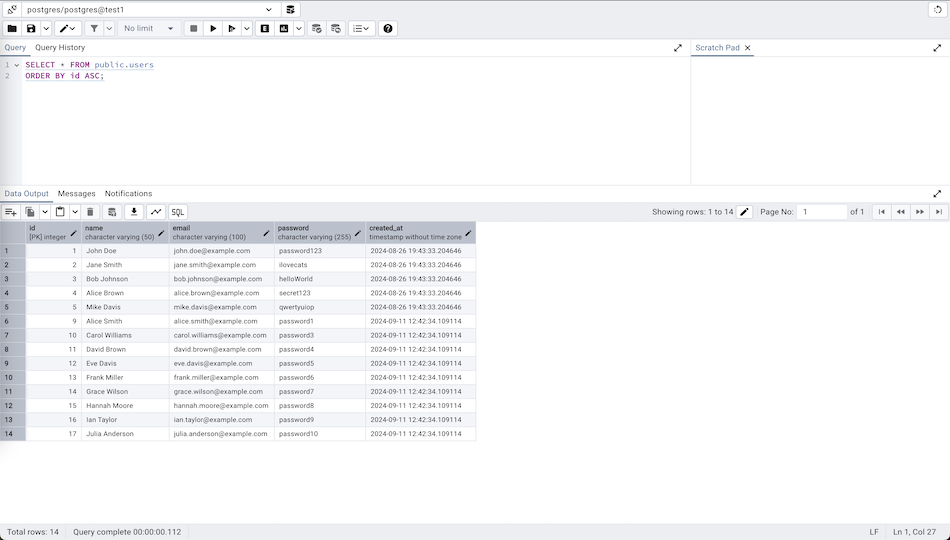Open the row limit 'No limit' dropdown

pos(147,29)
